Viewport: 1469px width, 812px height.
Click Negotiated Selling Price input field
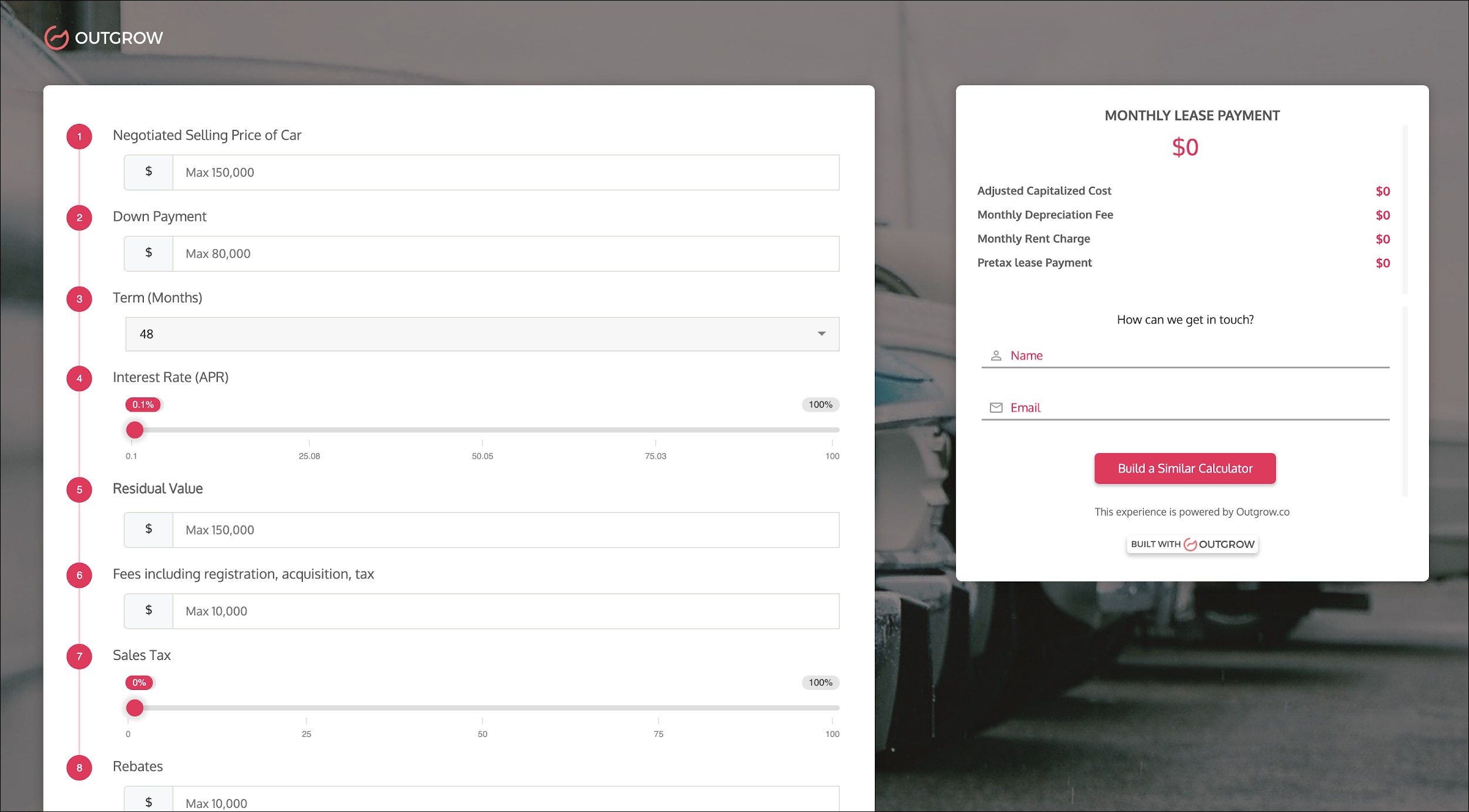coord(505,173)
